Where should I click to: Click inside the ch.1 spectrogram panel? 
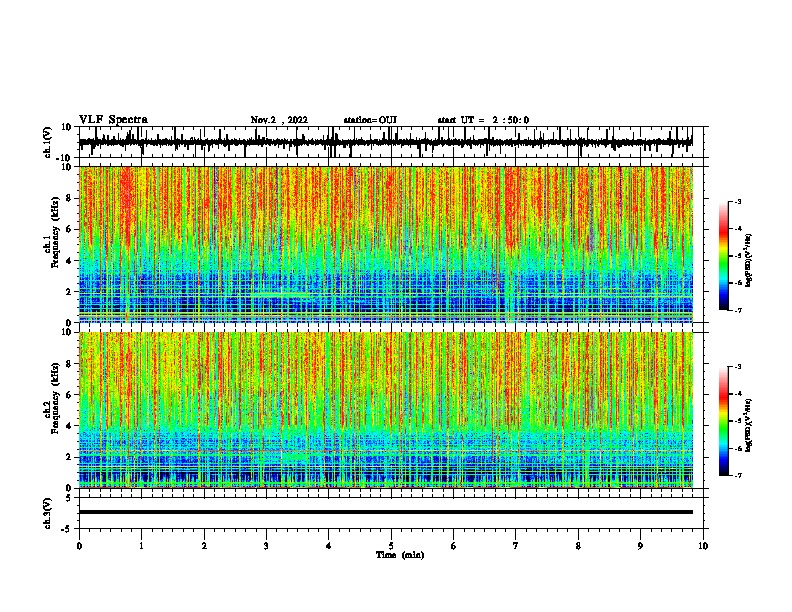pos(386,244)
